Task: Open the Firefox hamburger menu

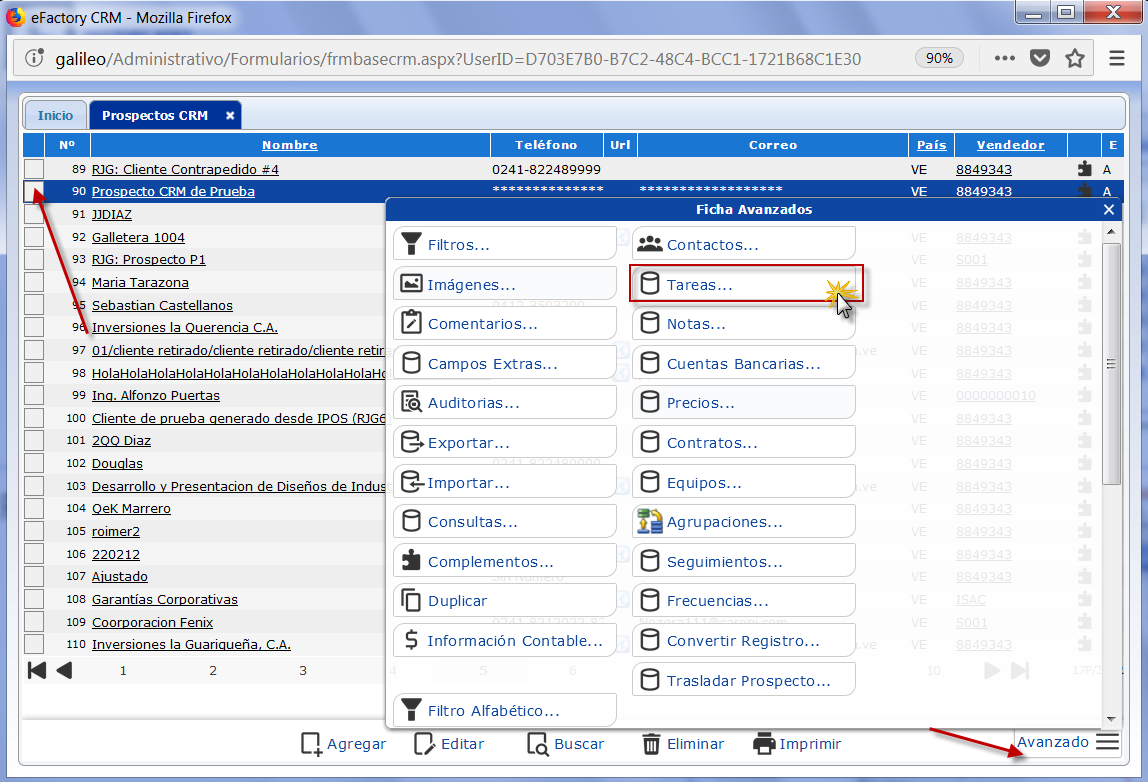Action: coord(1117,58)
